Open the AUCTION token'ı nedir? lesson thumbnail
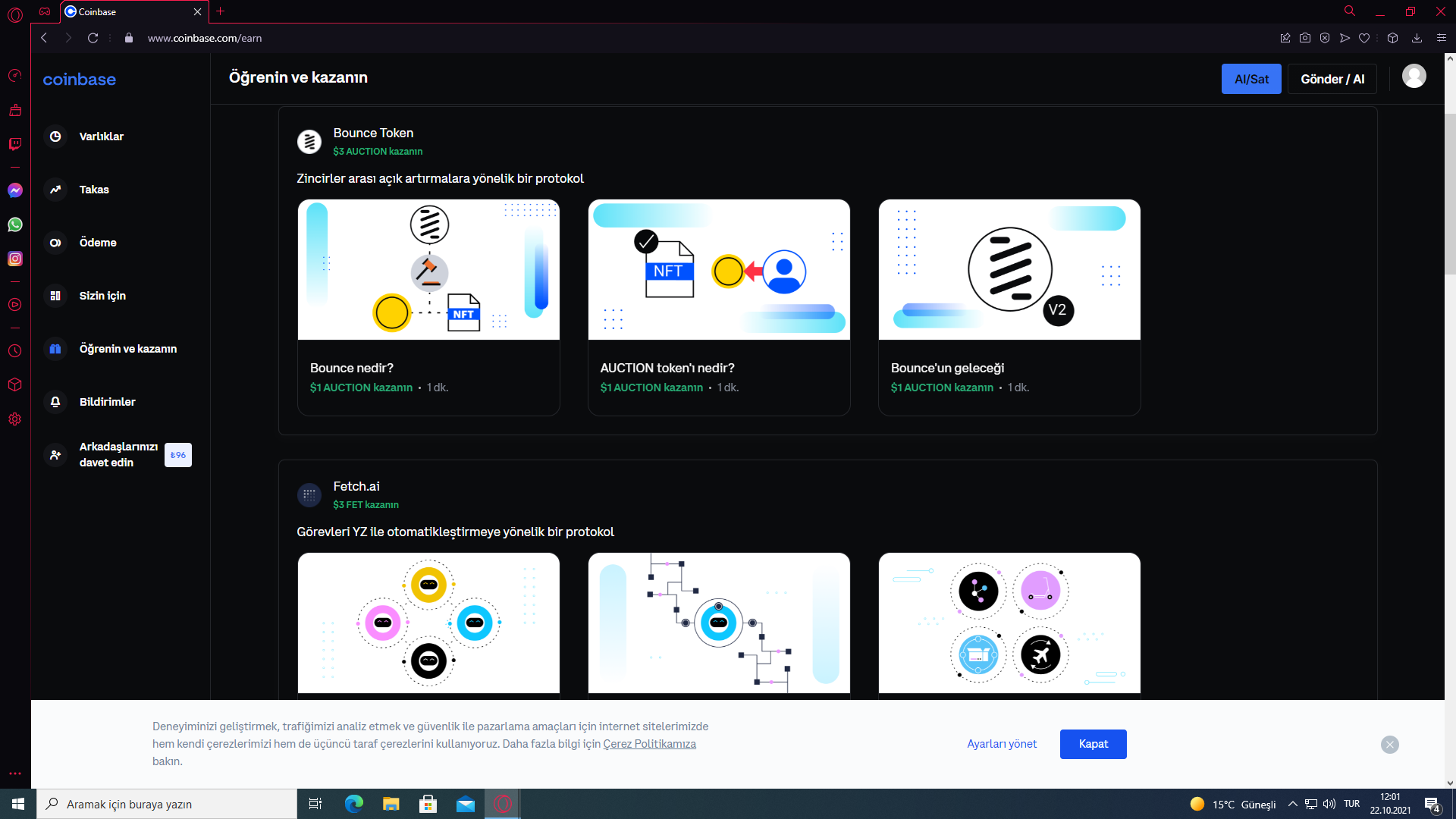Screen dimensions: 1456x819 click(x=719, y=269)
